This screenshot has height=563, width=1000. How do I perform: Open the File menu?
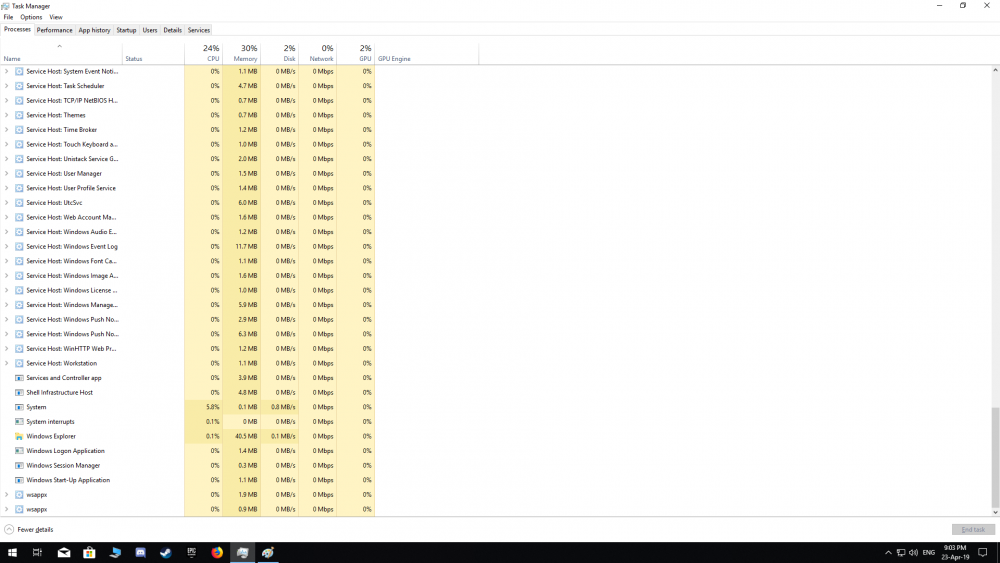tap(8, 17)
